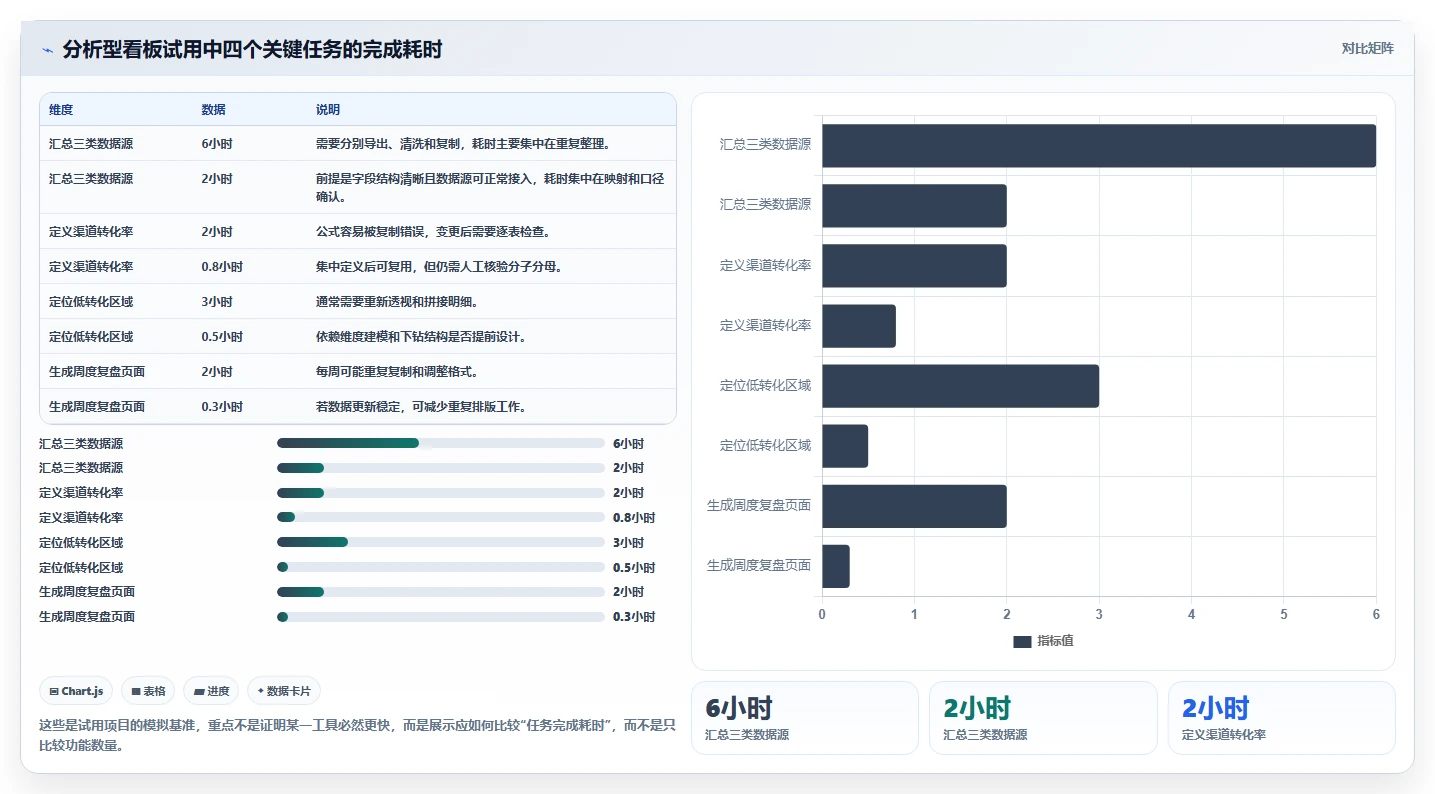
Task: Click the 2小时 progress bar for 生成周度复盘页面
Action: pos(441,592)
